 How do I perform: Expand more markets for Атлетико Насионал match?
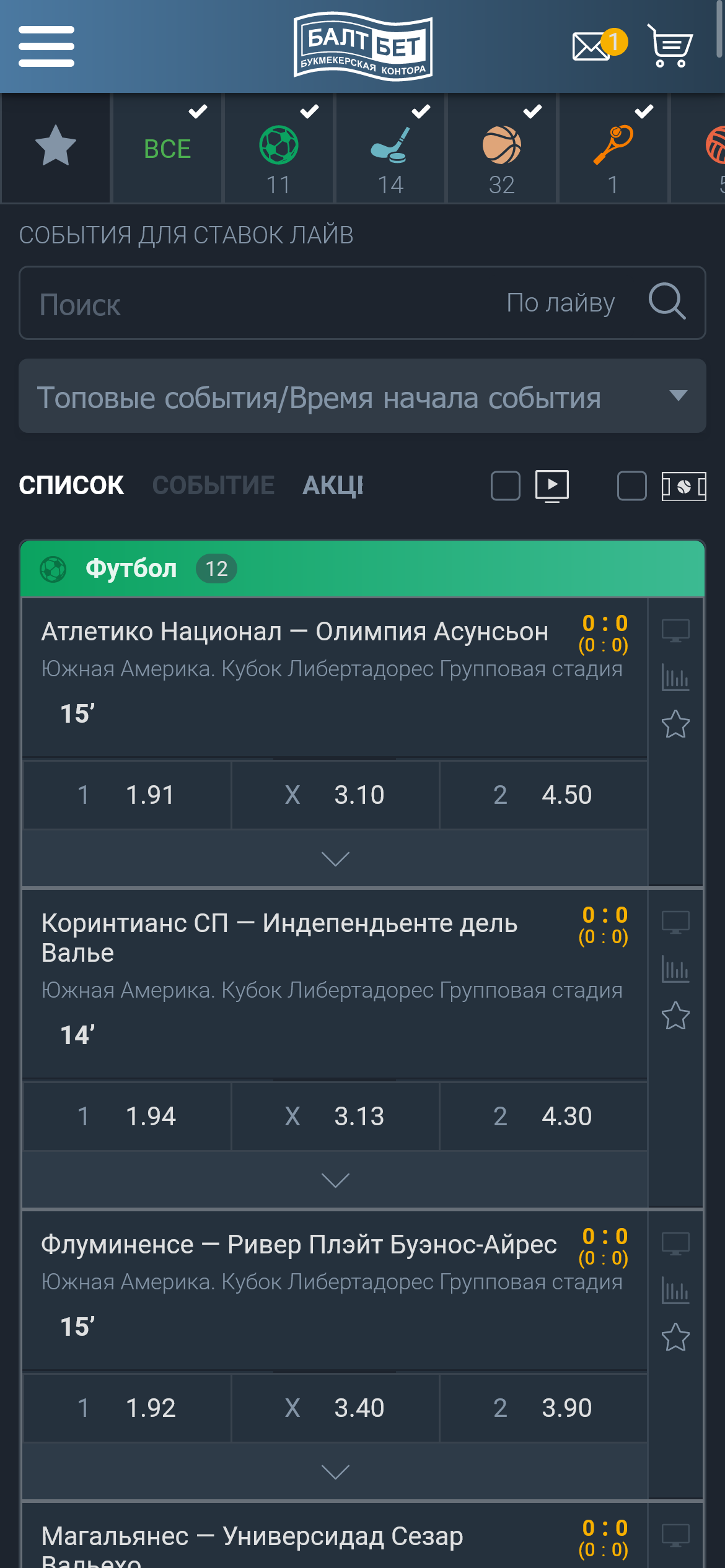pos(335,859)
